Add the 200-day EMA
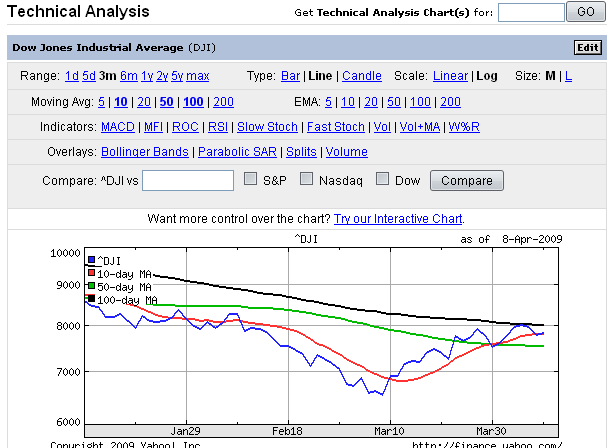 tap(451, 102)
